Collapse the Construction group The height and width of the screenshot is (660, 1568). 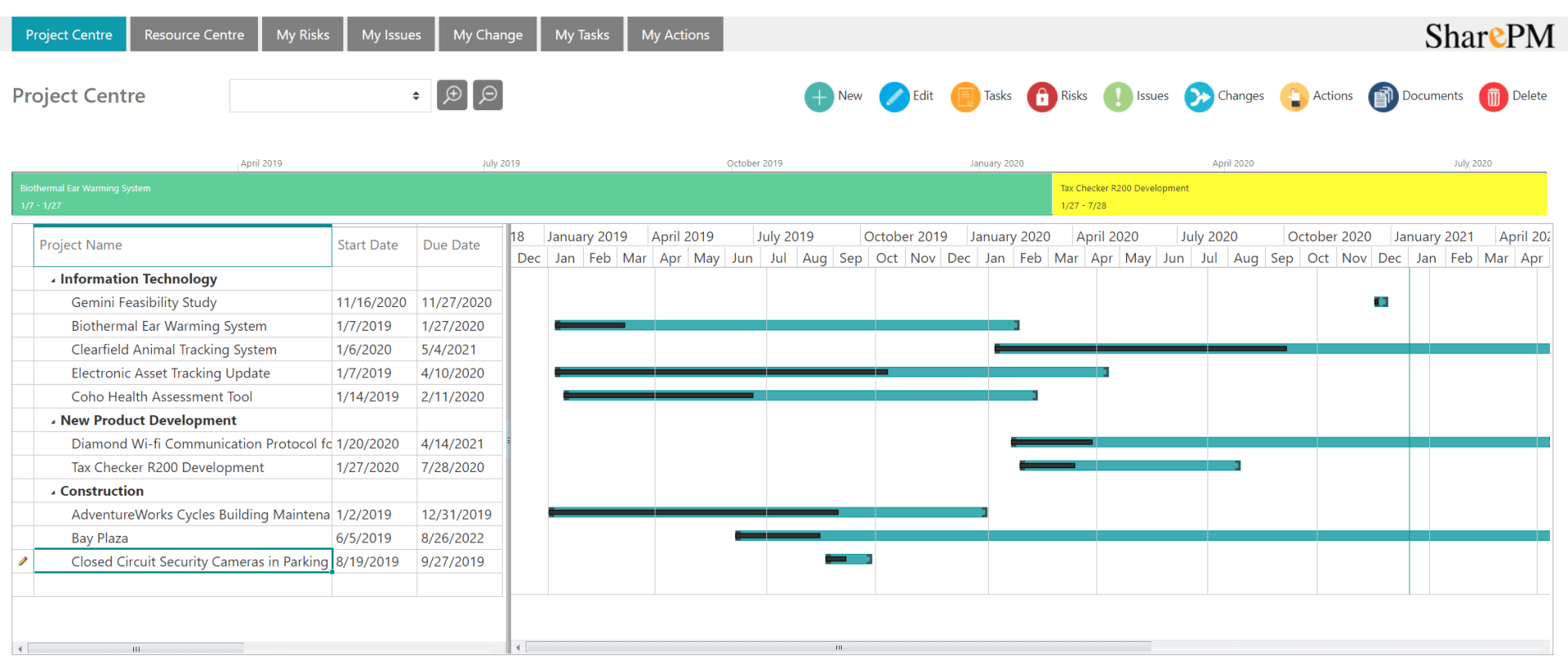[53, 493]
